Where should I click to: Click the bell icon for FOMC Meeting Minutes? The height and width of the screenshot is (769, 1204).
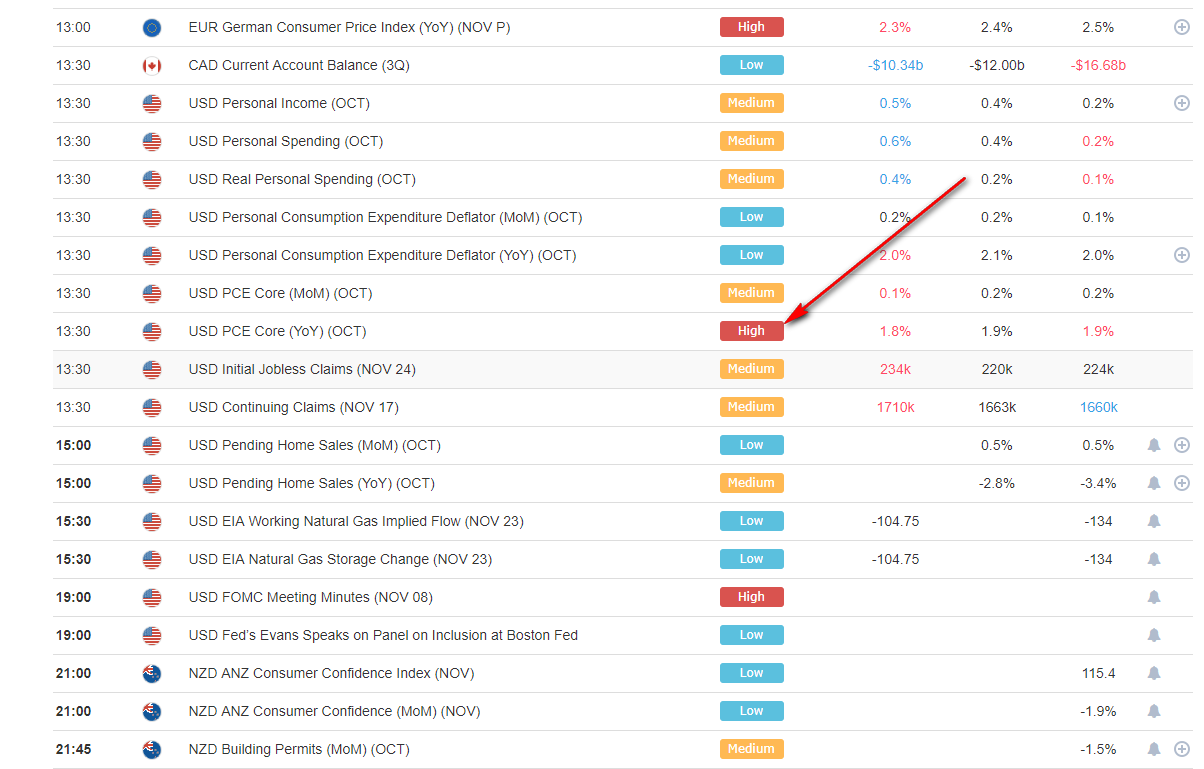coord(1154,597)
